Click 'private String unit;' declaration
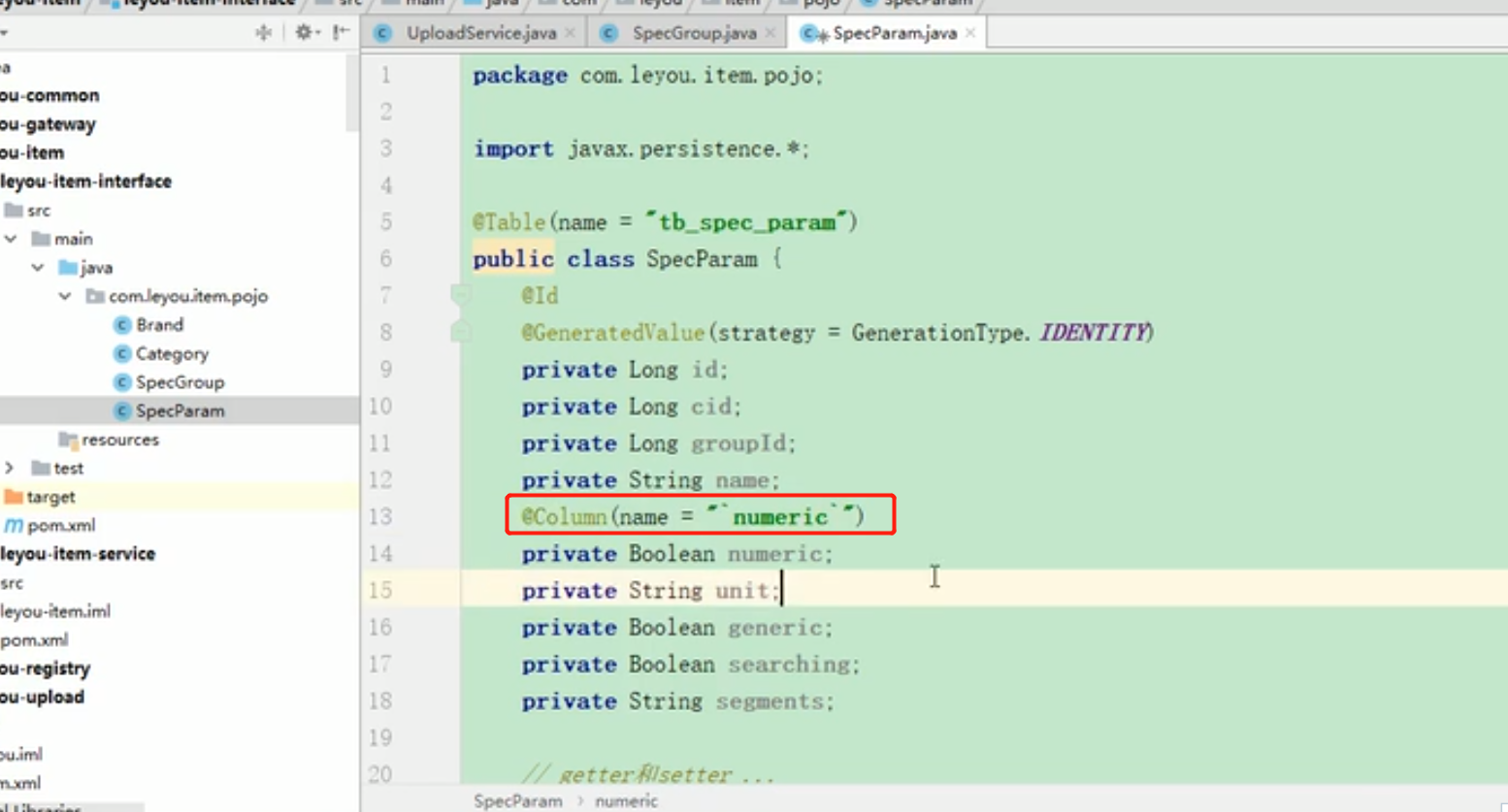The height and width of the screenshot is (812, 1508). 650,591
